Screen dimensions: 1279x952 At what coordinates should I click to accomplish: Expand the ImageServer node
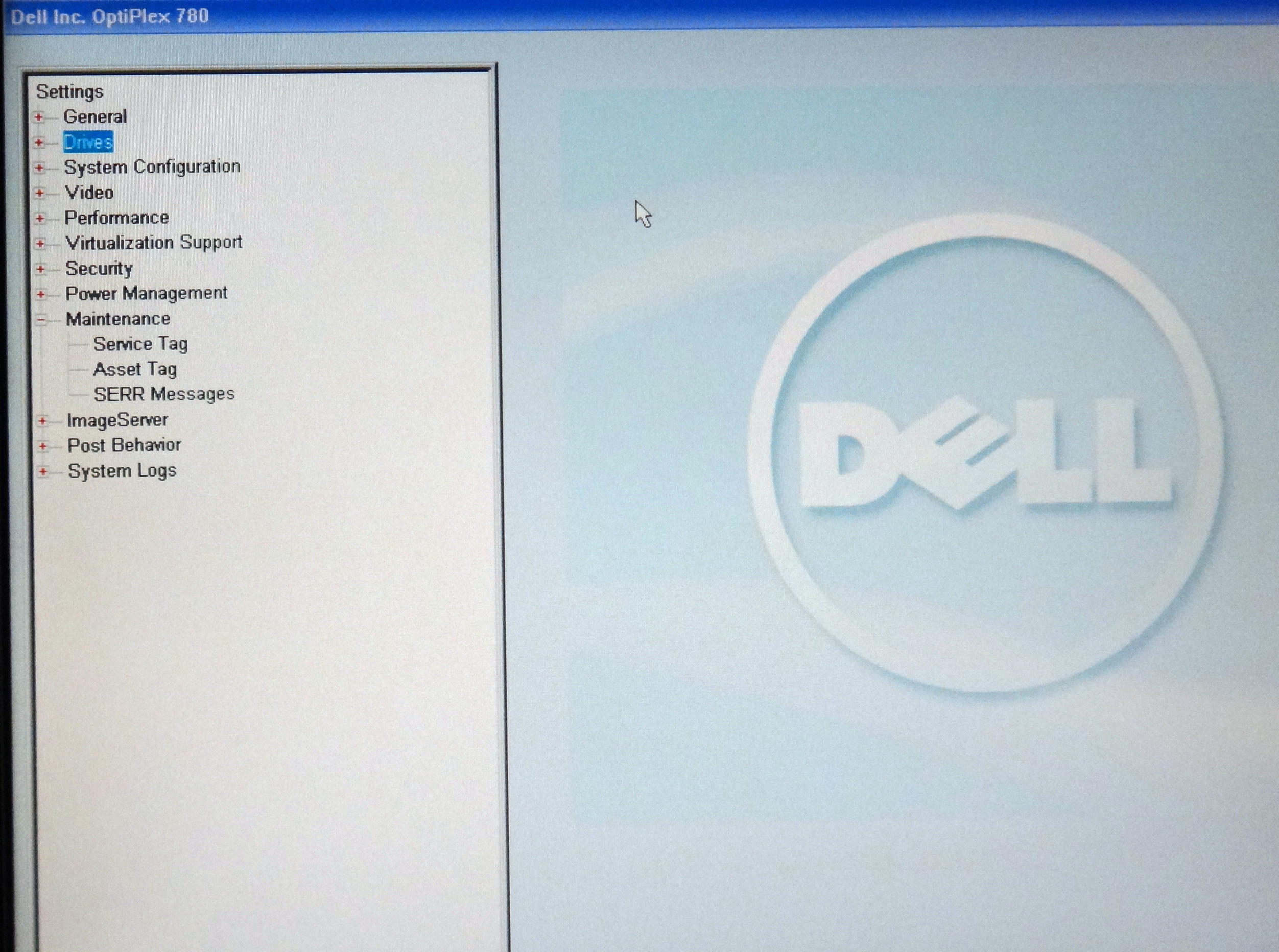point(42,421)
